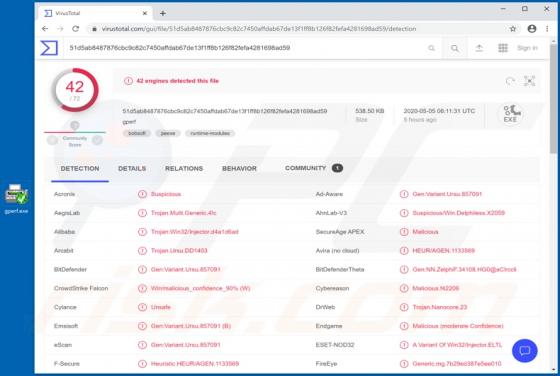This screenshot has height=376, width=560.
Task: Click Trojan.Nanocore.23 detection text
Action: (440, 307)
